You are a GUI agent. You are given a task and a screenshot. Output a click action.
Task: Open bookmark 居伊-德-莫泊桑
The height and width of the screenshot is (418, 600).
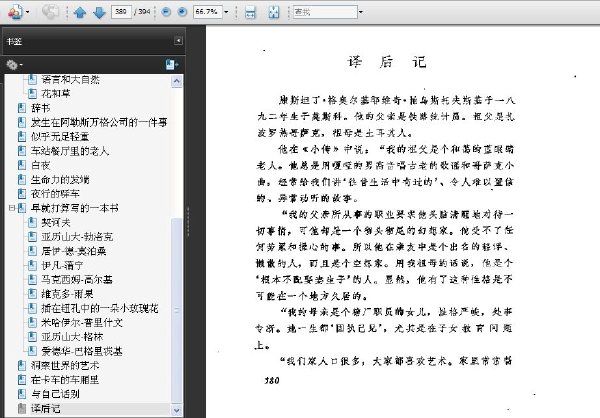coord(74,251)
